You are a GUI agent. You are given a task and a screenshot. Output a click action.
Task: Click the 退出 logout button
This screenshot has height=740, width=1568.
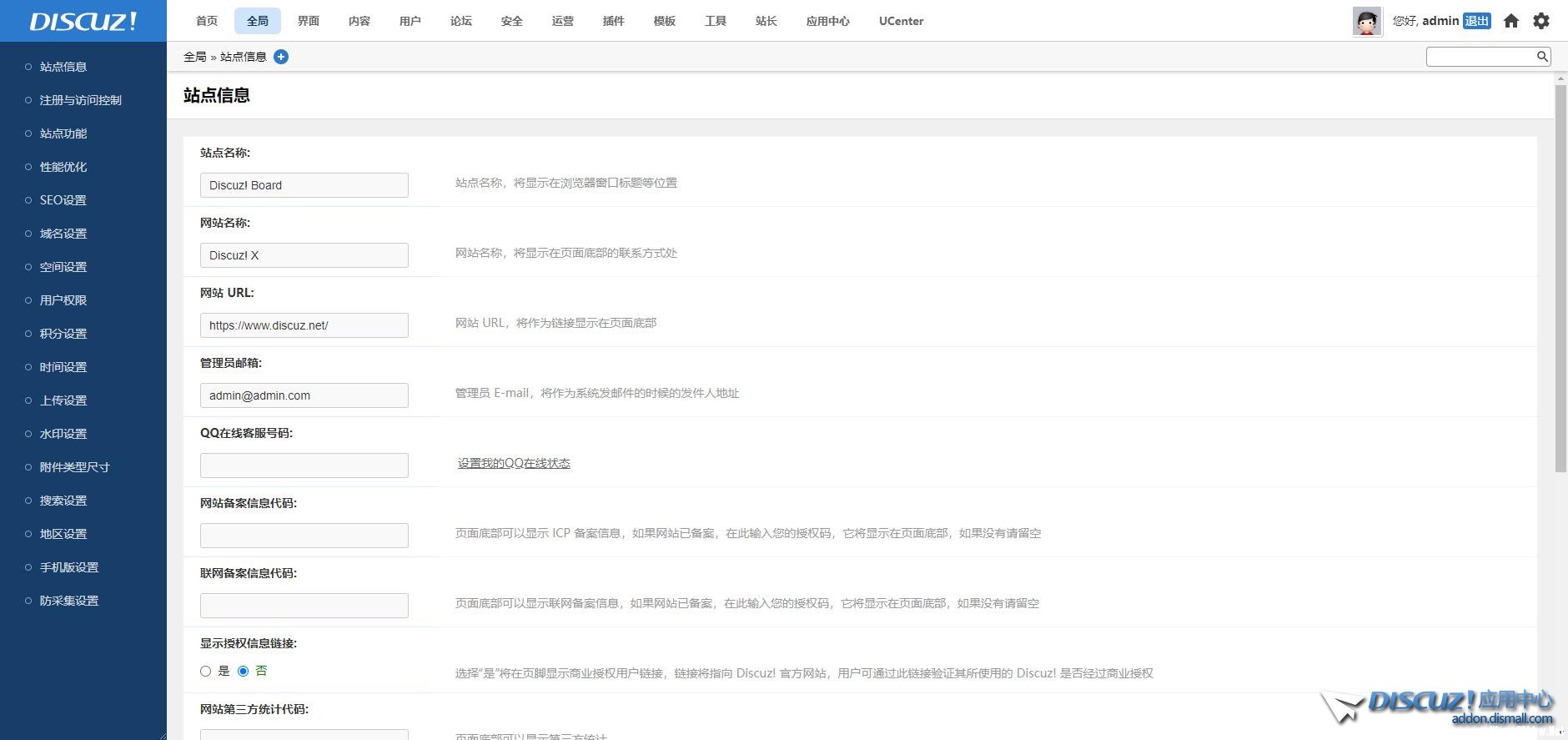pos(1476,21)
